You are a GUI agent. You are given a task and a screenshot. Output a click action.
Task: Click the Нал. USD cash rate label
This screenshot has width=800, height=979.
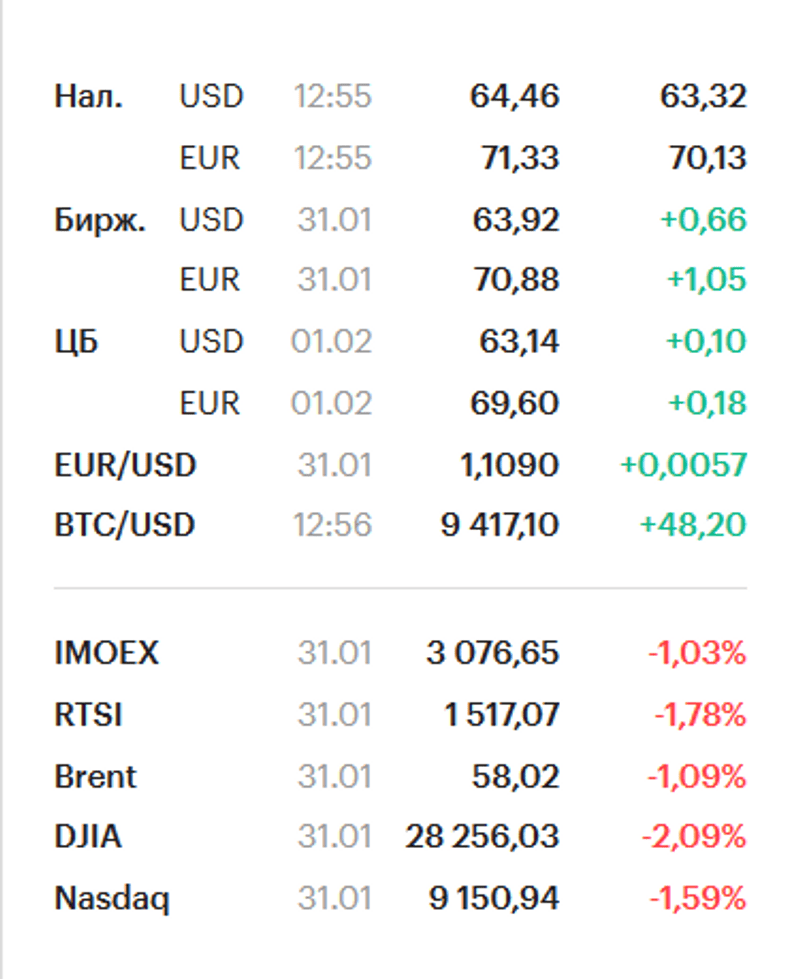pyautogui.click(x=88, y=97)
